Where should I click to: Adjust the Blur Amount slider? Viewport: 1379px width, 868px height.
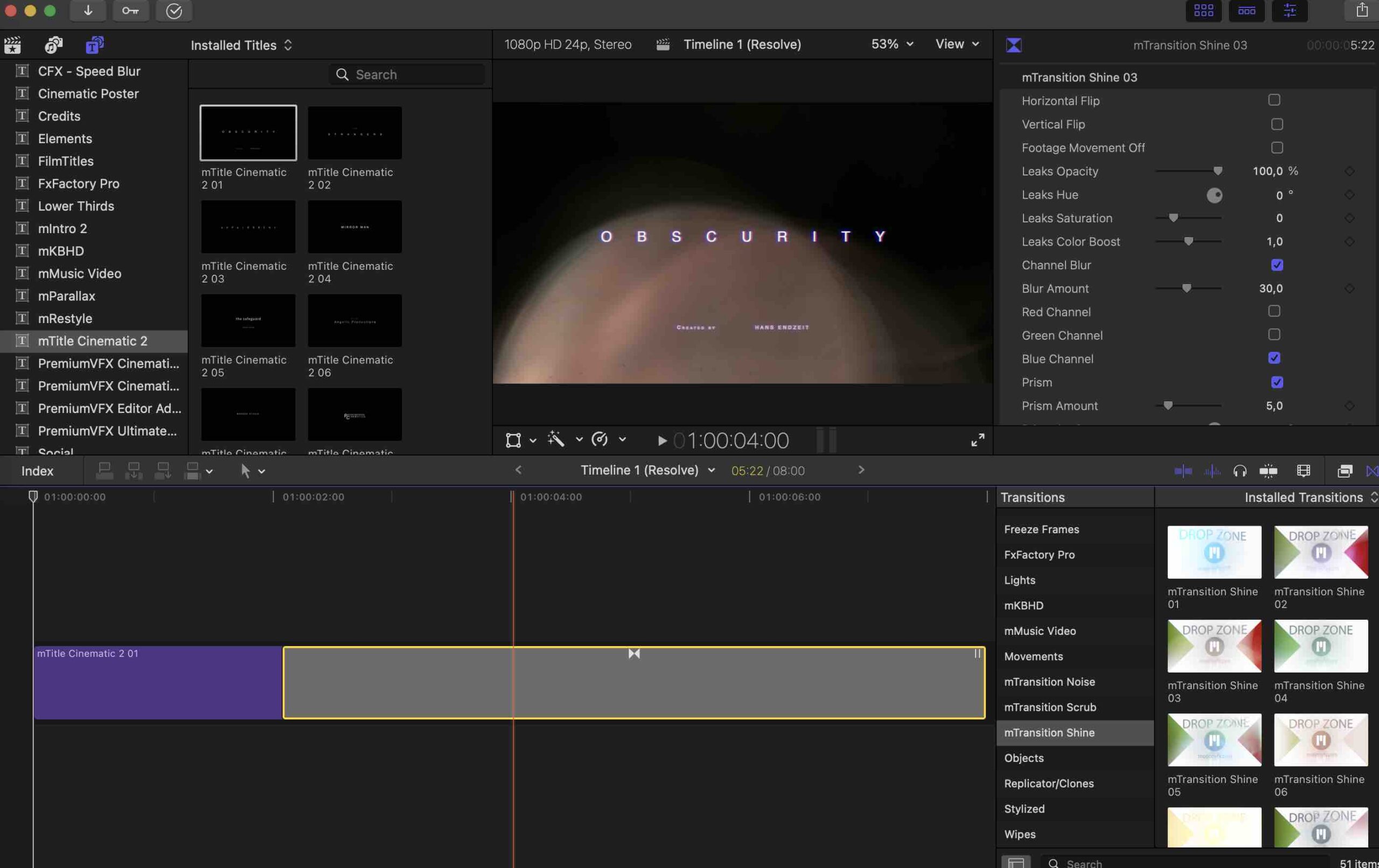pos(1187,289)
